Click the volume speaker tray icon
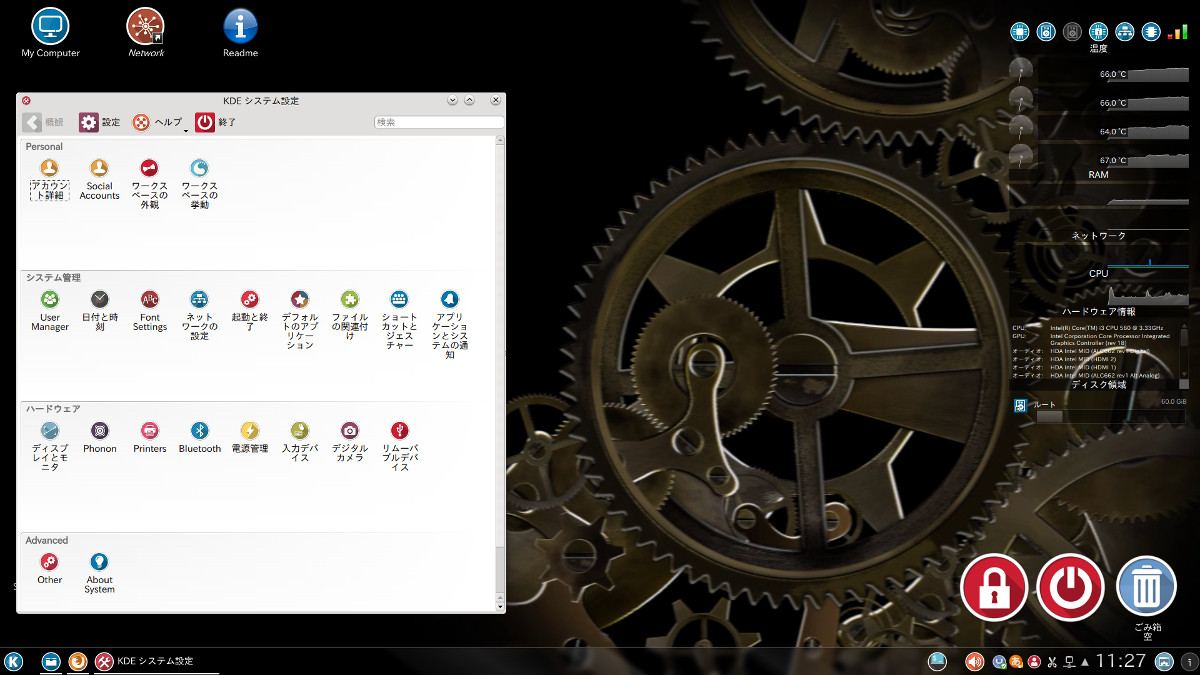1200x675 pixels. click(x=974, y=661)
